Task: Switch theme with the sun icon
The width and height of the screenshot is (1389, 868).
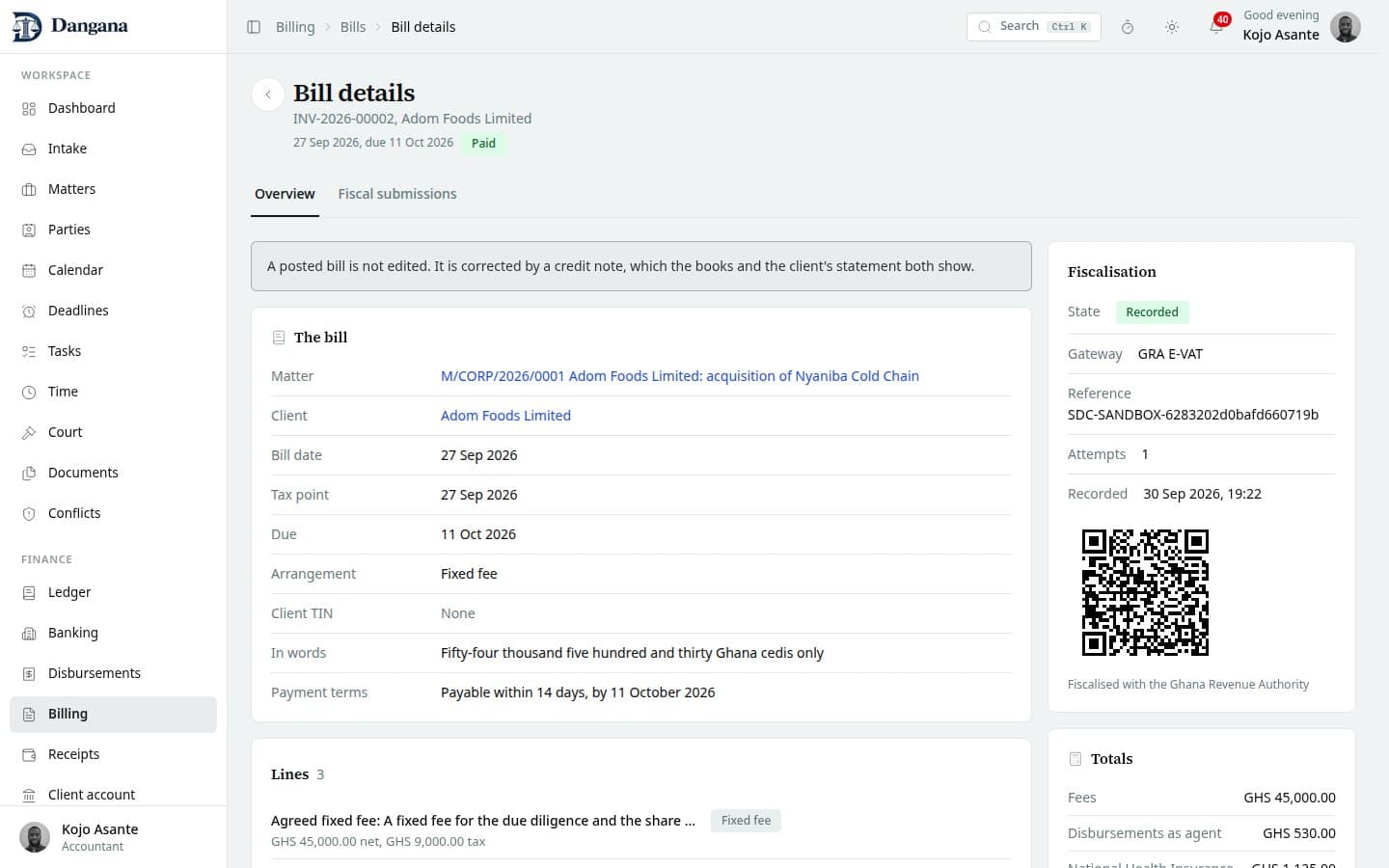Action: tap(1172, 27)
